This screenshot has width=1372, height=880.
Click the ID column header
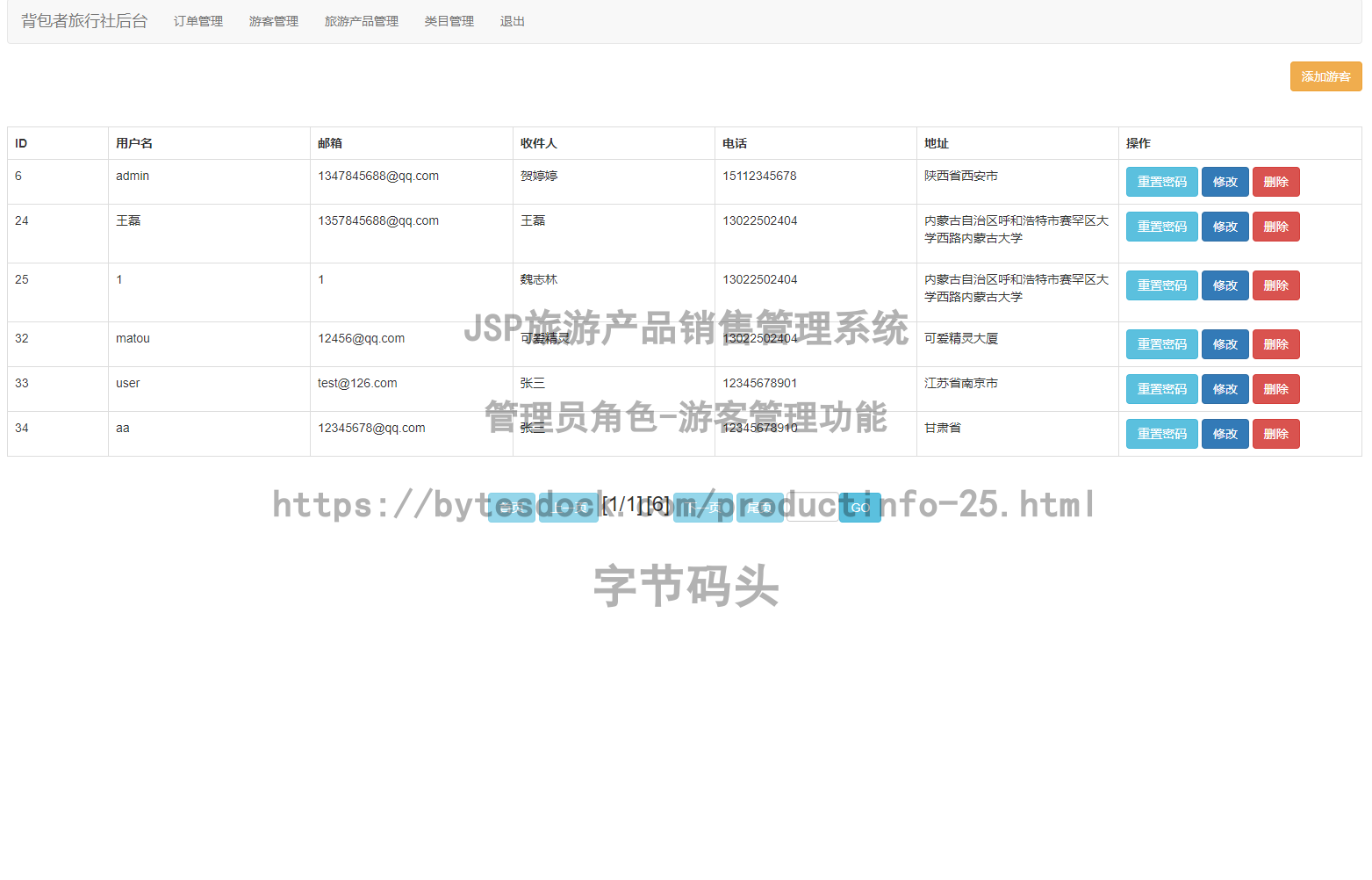[21, 143]
